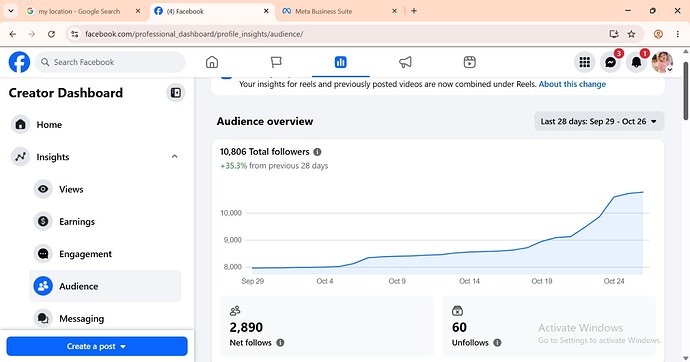Click the 60 Unfollows value
Screen dimensions: 690x362
[459, 327]
